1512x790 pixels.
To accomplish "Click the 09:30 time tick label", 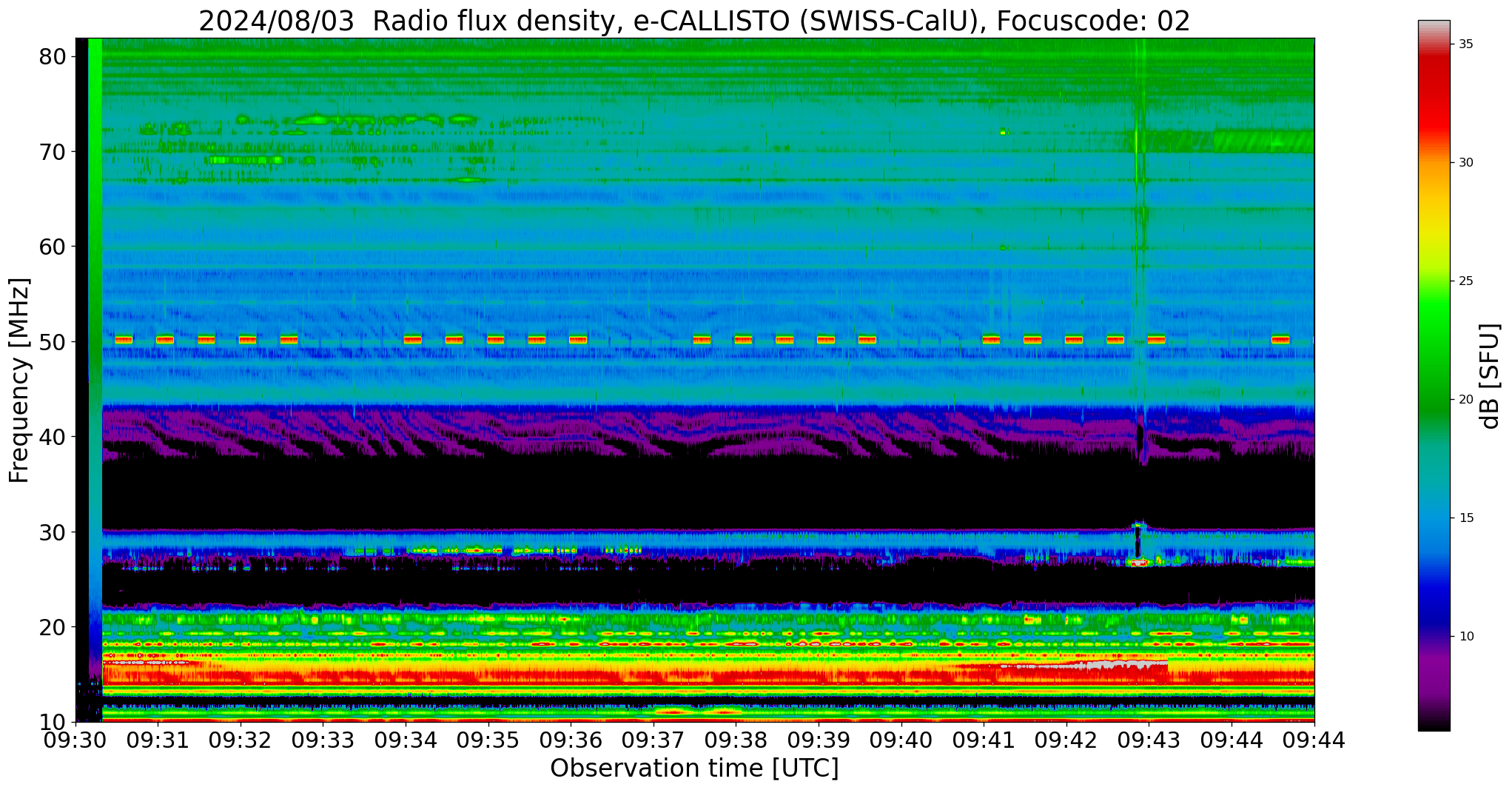I will click(x=75, y=740).
